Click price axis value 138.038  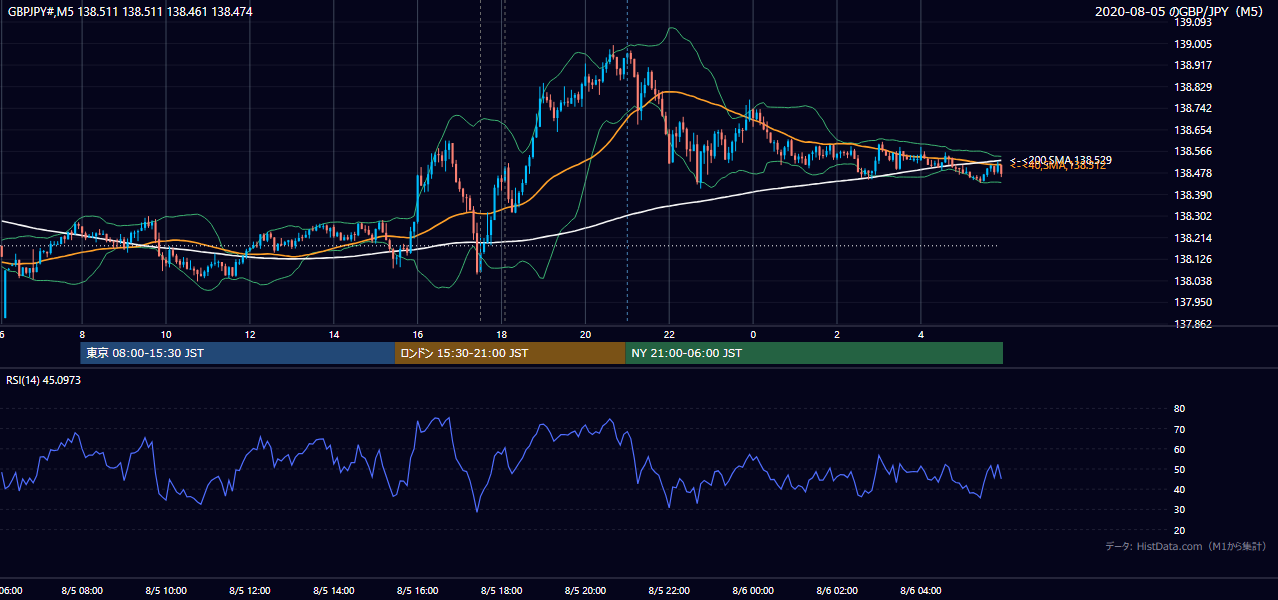(1194, 281)
